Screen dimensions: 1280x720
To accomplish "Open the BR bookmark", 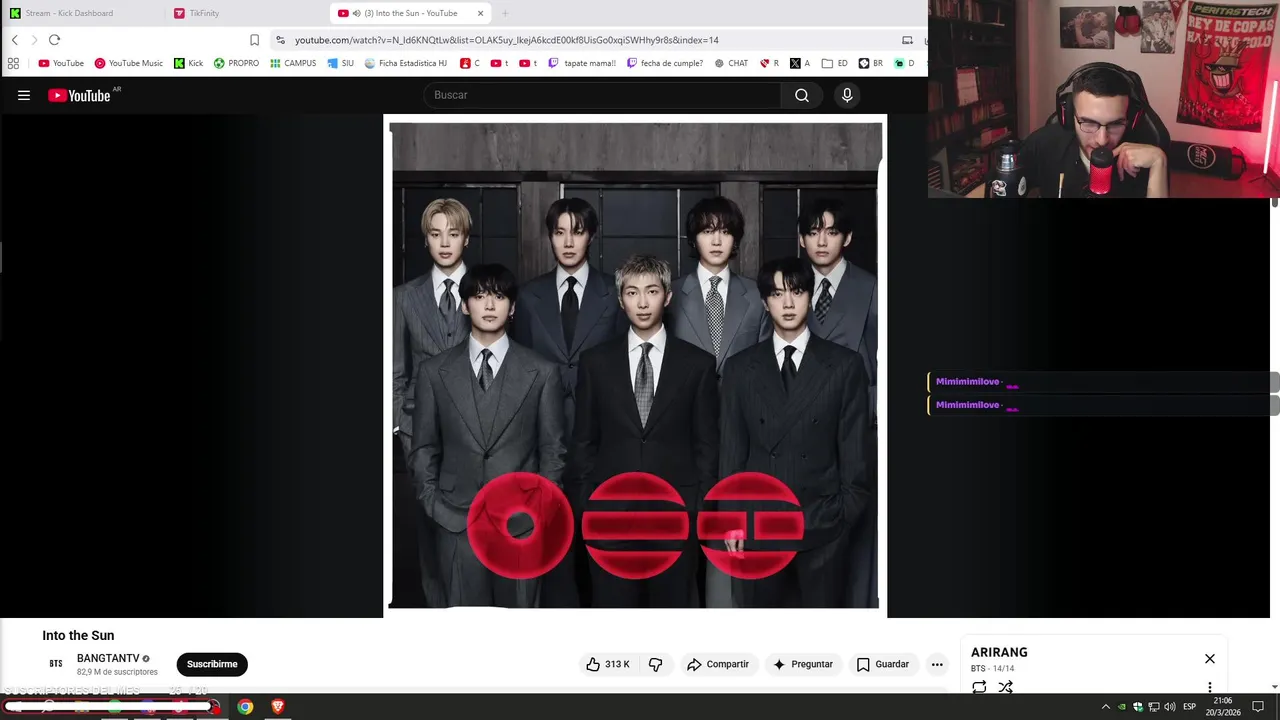I will pos(870,63).
